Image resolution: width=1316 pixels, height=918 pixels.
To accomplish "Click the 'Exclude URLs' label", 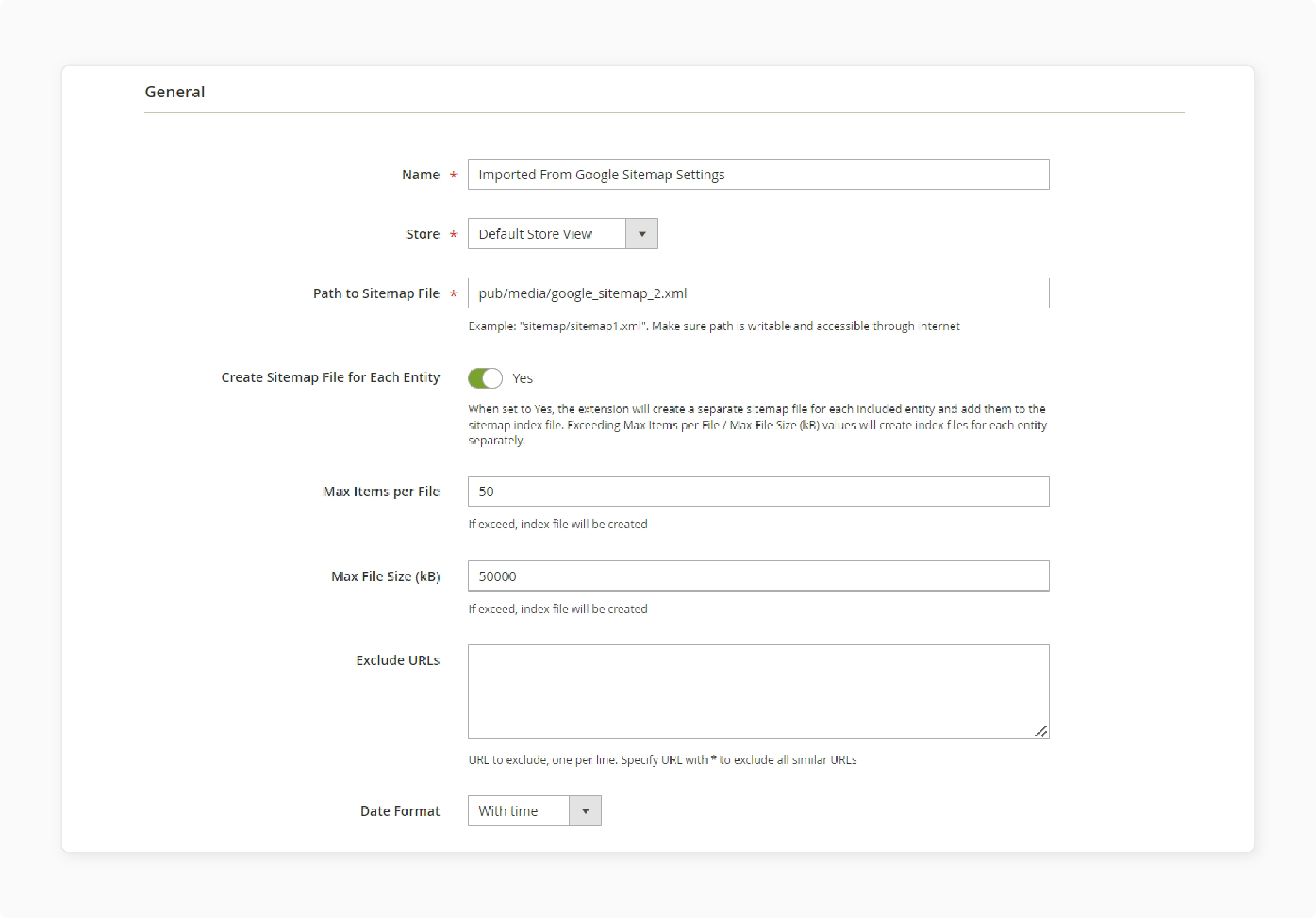I will pos(398,660).
